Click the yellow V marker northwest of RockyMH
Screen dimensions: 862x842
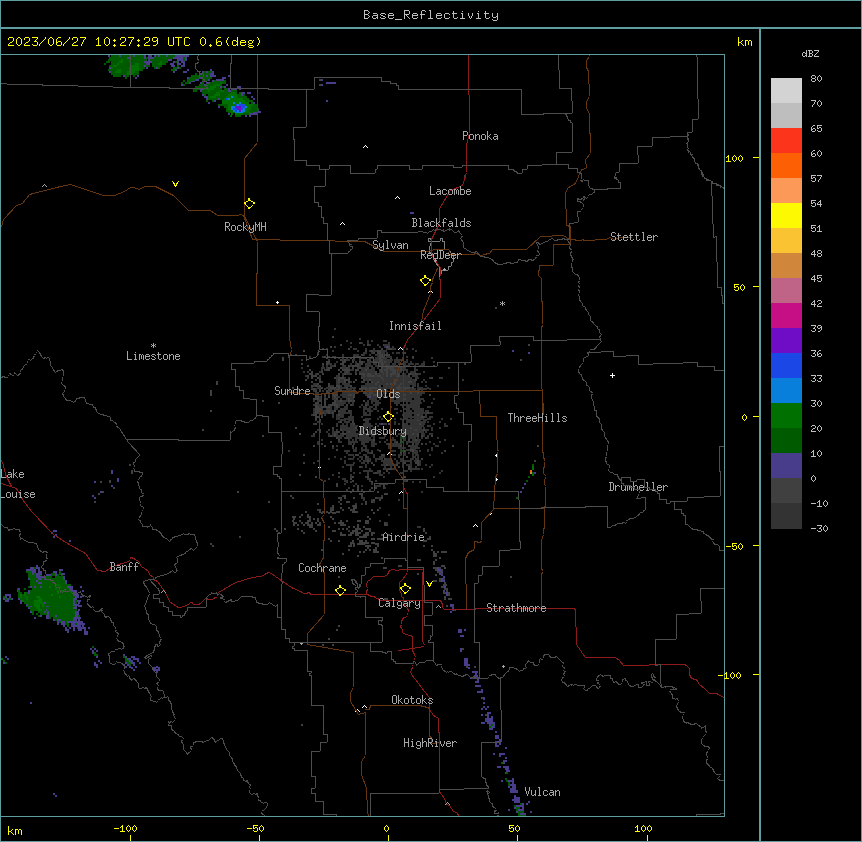pos(175,184)
